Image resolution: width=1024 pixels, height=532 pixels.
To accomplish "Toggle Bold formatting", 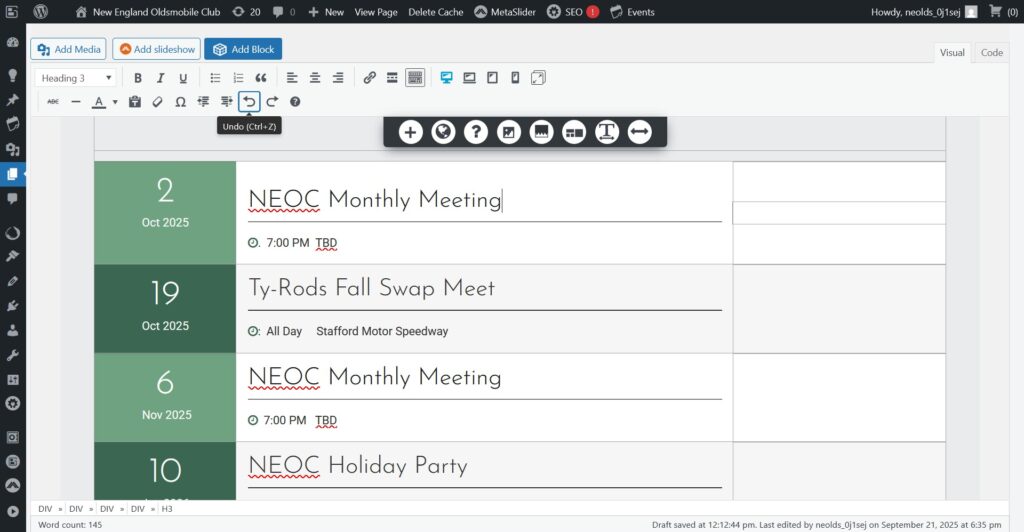I will (137, 78).
